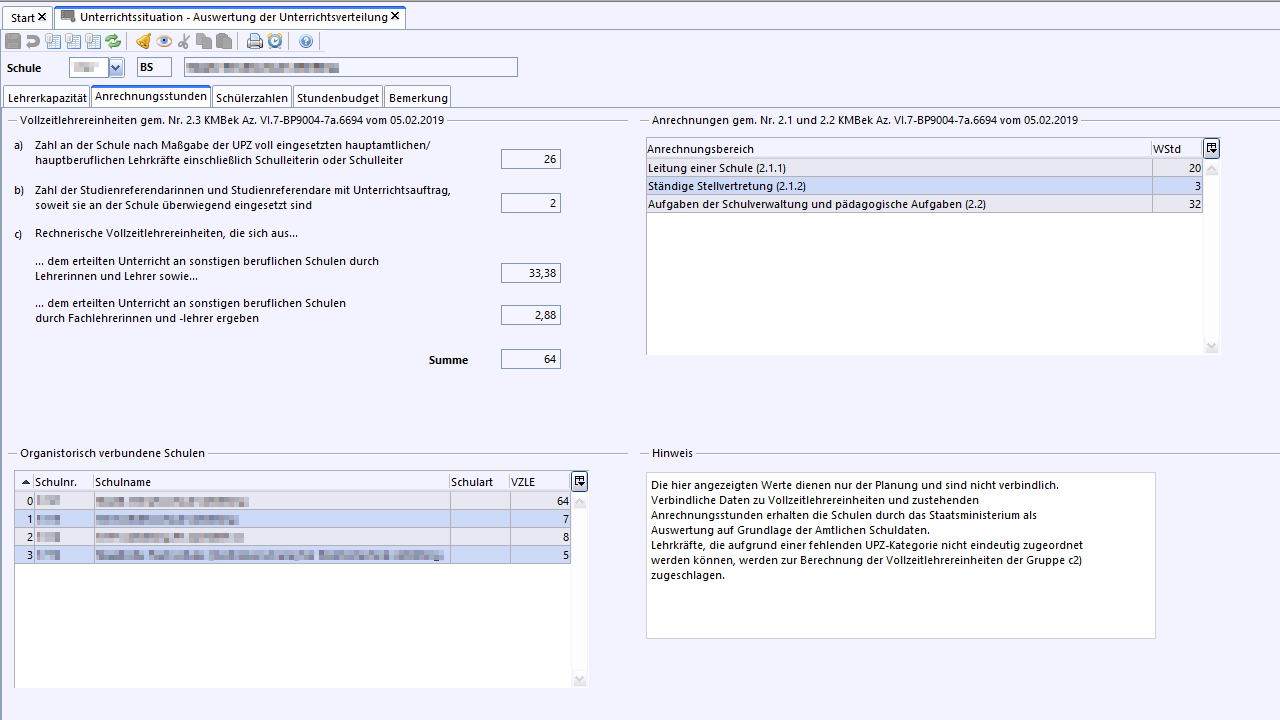Screen dimensions: 1280x720
Task: Click the sort triangle row-index header
Action: pos(25,482)
